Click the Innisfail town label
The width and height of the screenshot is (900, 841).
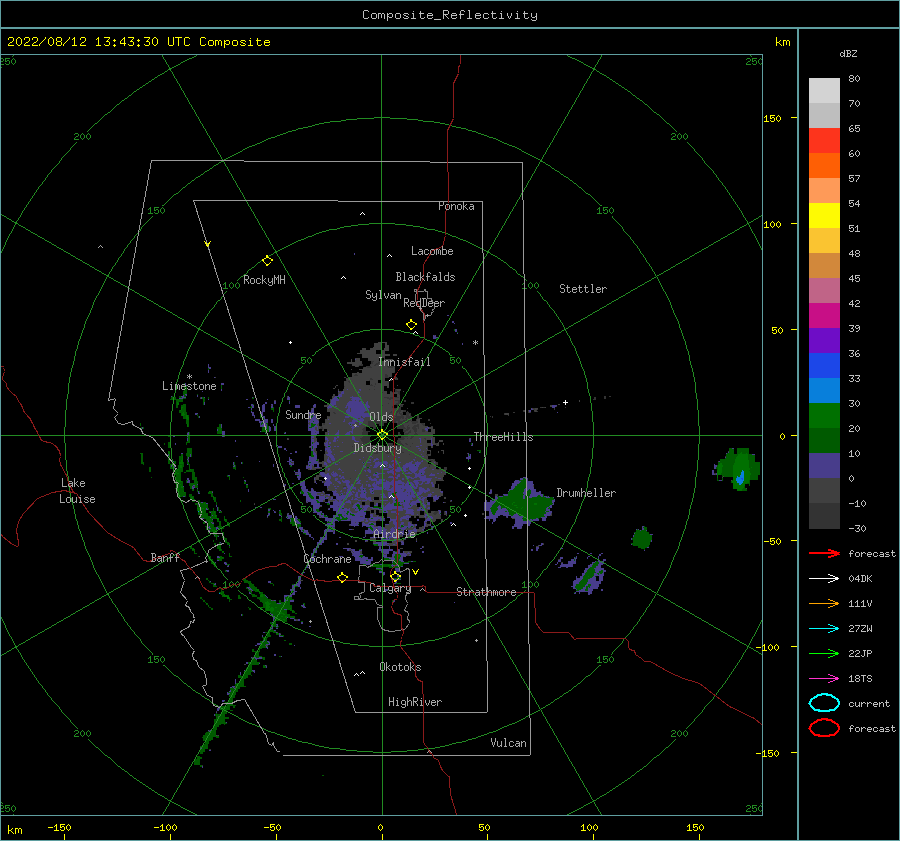point(404,362)
